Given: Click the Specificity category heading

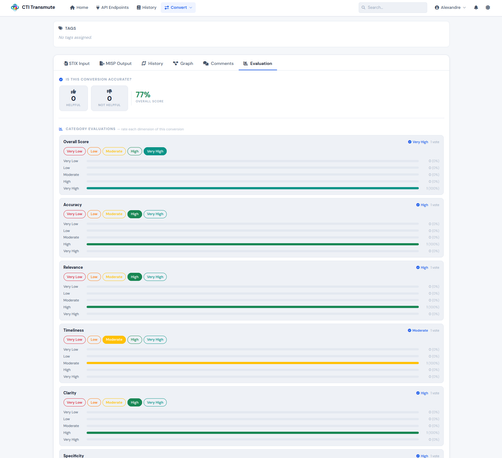Looking at the screenshot, I should [x=74, y=455].
